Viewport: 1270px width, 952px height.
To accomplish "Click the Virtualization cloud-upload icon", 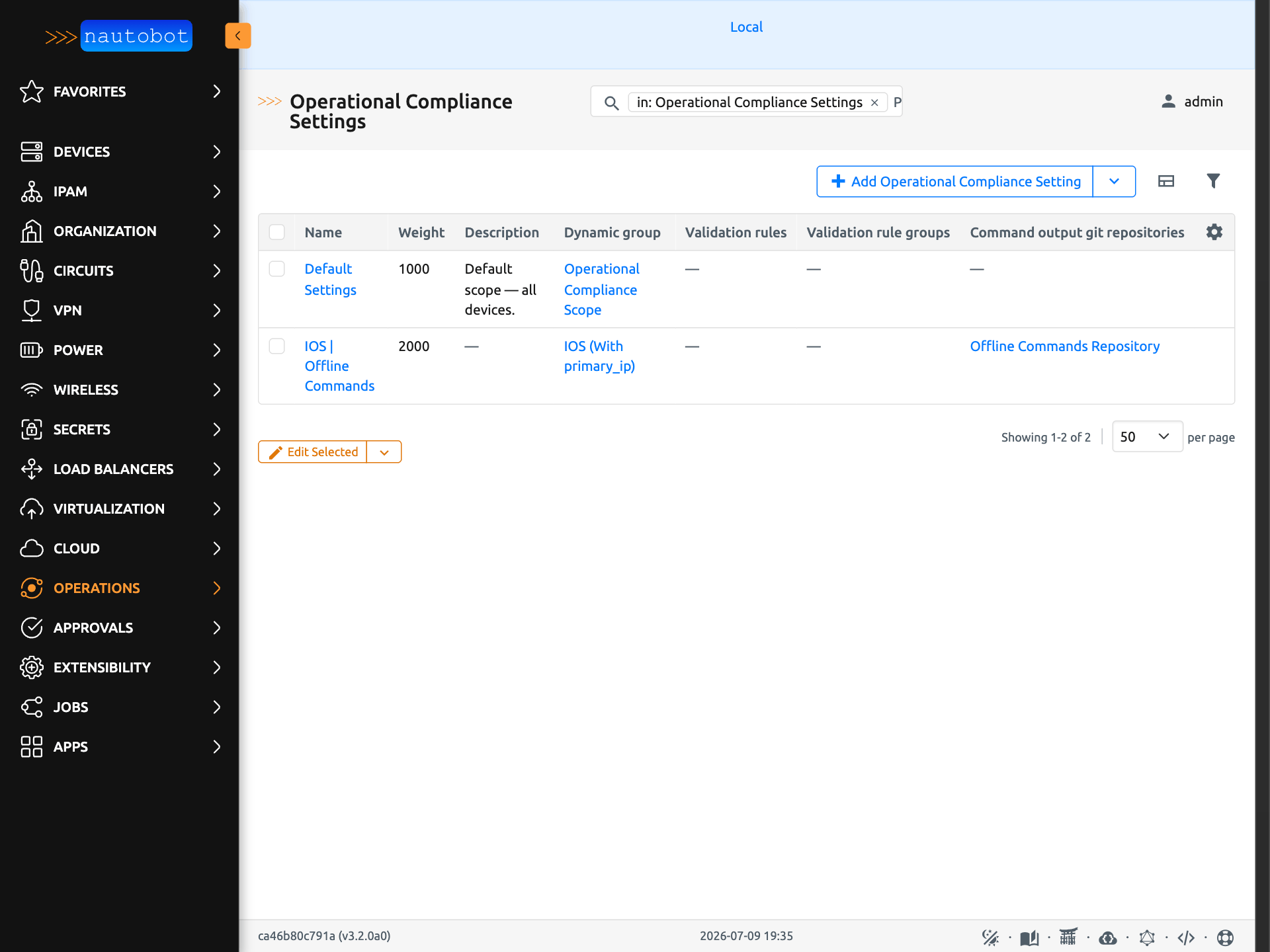I will (x=32, y=508).
